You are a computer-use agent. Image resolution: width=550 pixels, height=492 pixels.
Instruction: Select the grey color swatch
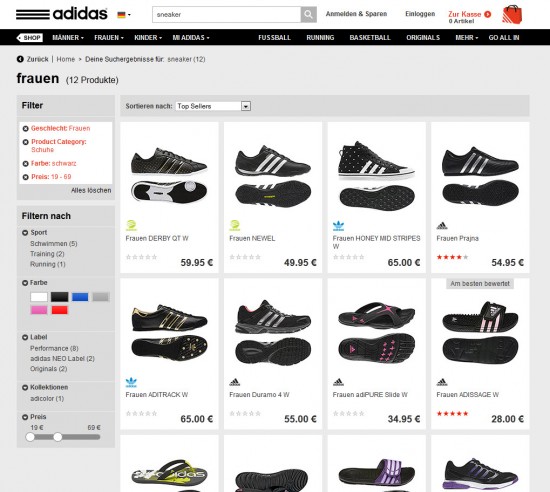coord(101,297)
